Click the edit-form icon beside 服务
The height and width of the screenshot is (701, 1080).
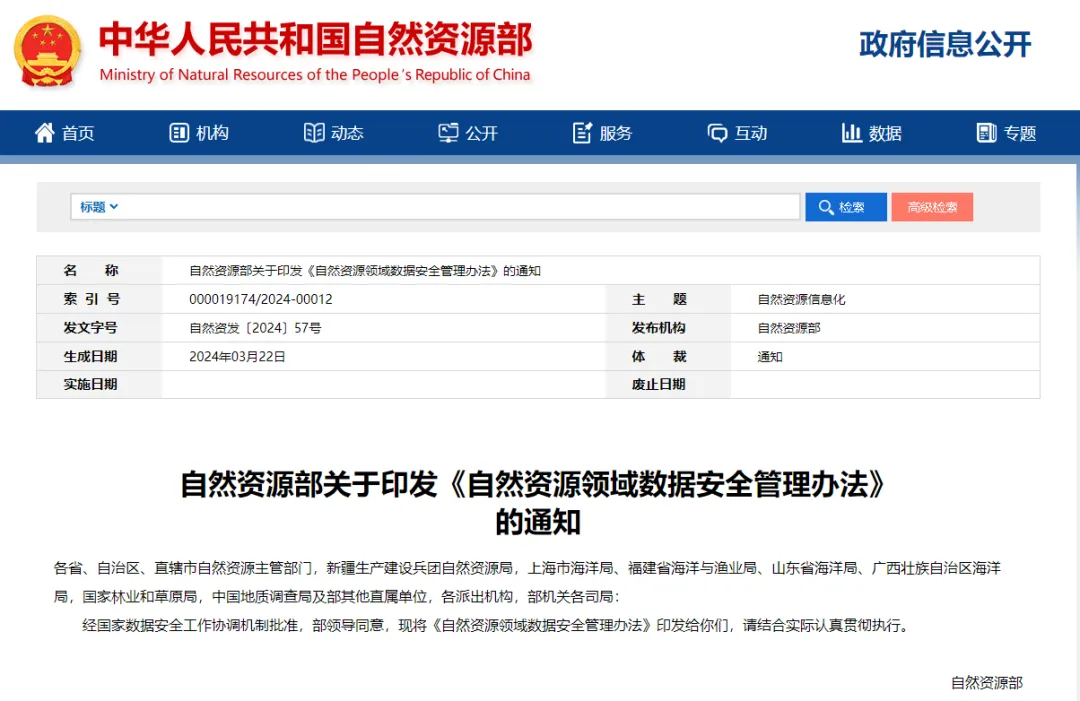click(x=582, y=133)
